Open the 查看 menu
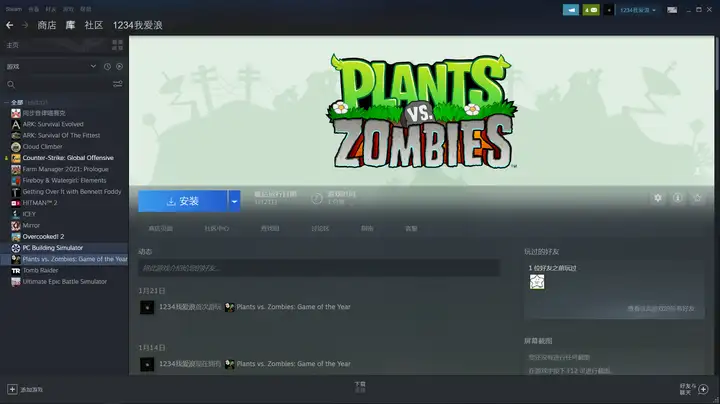The width and height of the screenshot is (720, 404). tap(34, 9)
